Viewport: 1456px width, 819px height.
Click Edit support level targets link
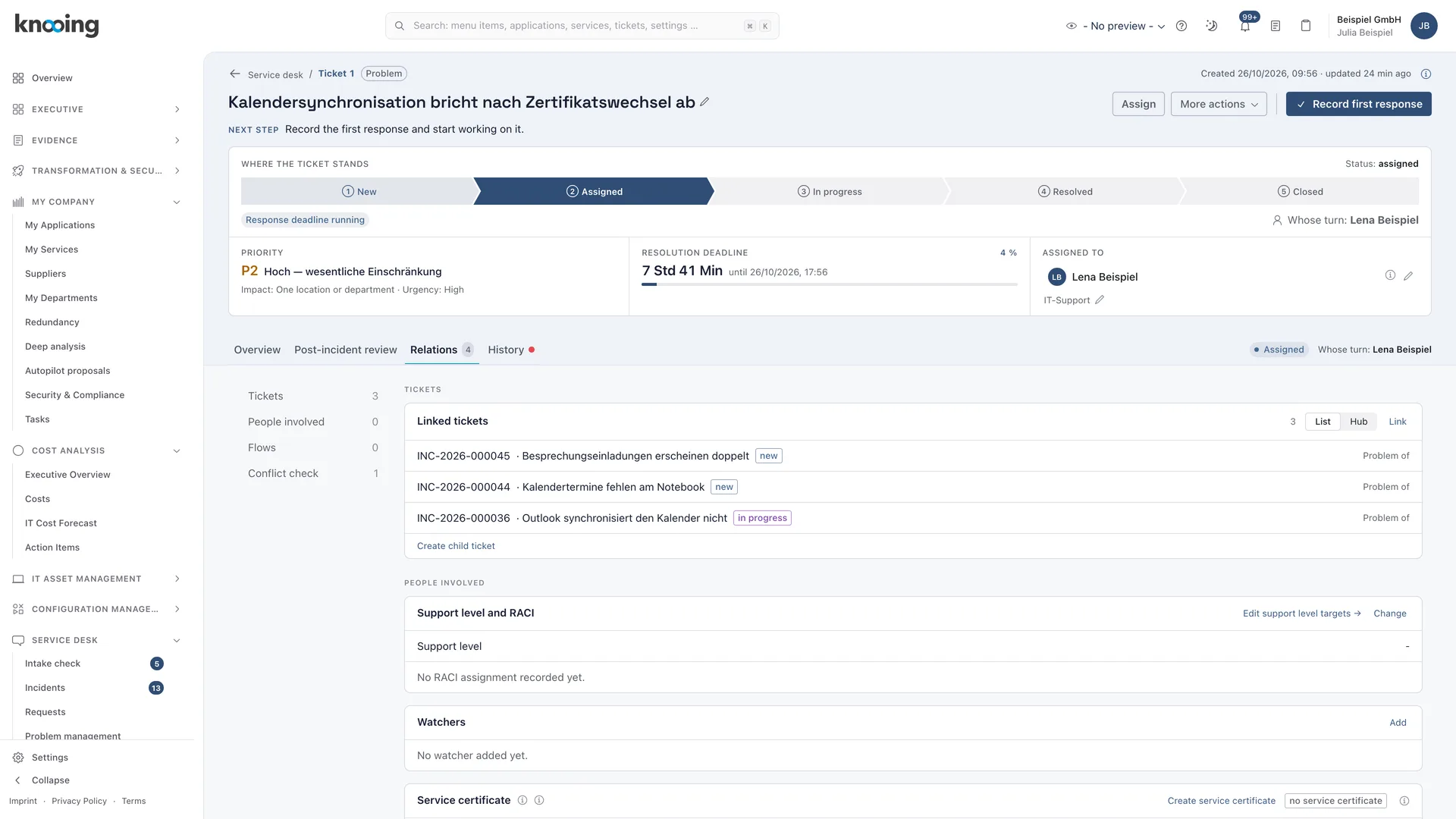pos(1301,613)
